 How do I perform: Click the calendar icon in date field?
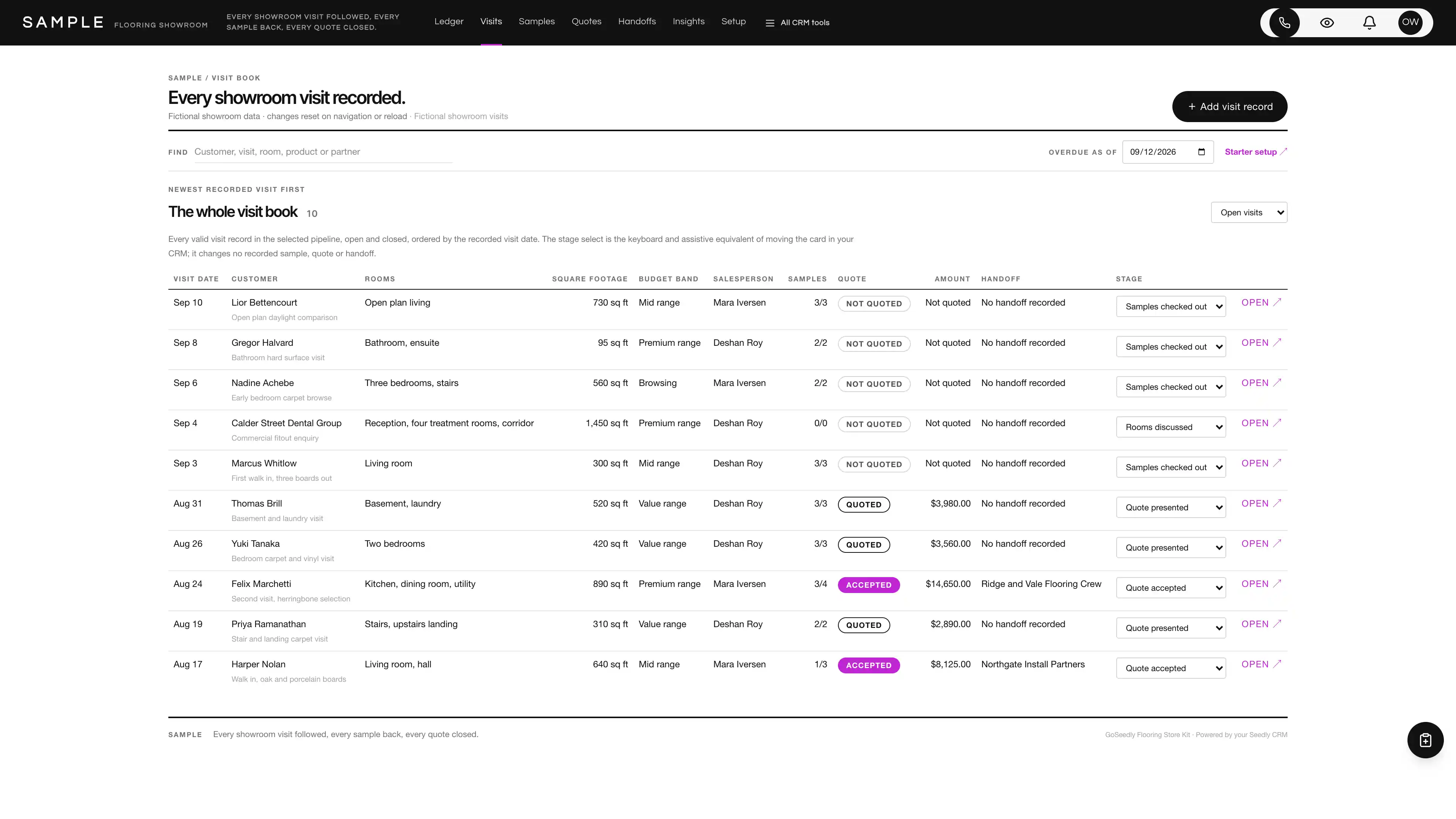[x=1202, y=152]
